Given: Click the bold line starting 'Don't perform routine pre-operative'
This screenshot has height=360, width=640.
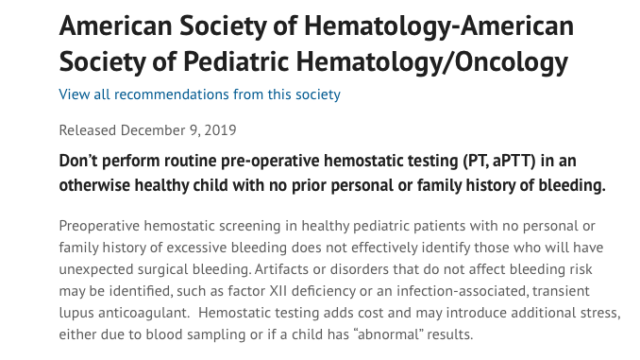Looking at the screenshot, I should [318, 161].
